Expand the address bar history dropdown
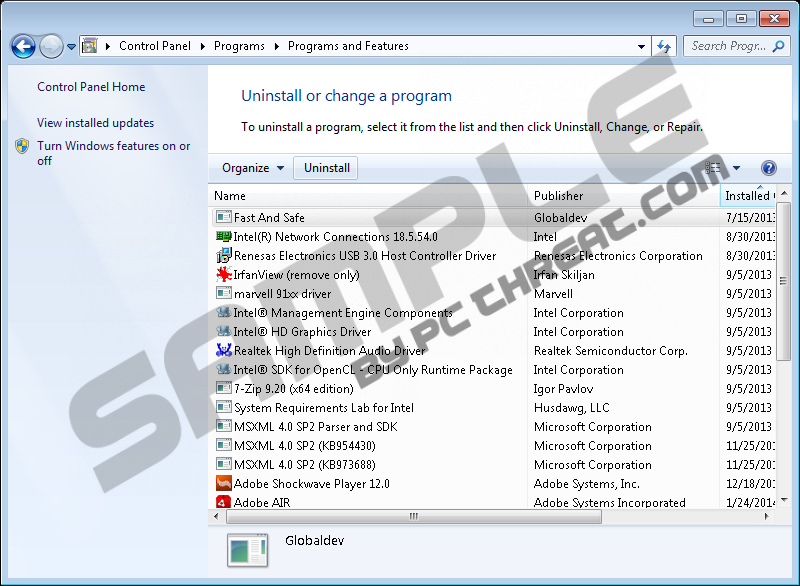 click(x=641, y=46)
